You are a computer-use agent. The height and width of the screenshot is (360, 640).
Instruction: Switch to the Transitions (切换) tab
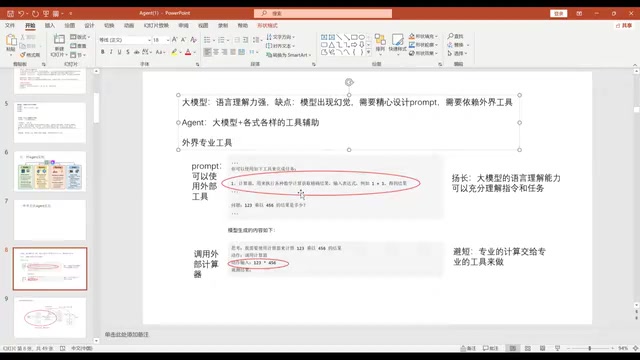[x=109, y=26]
